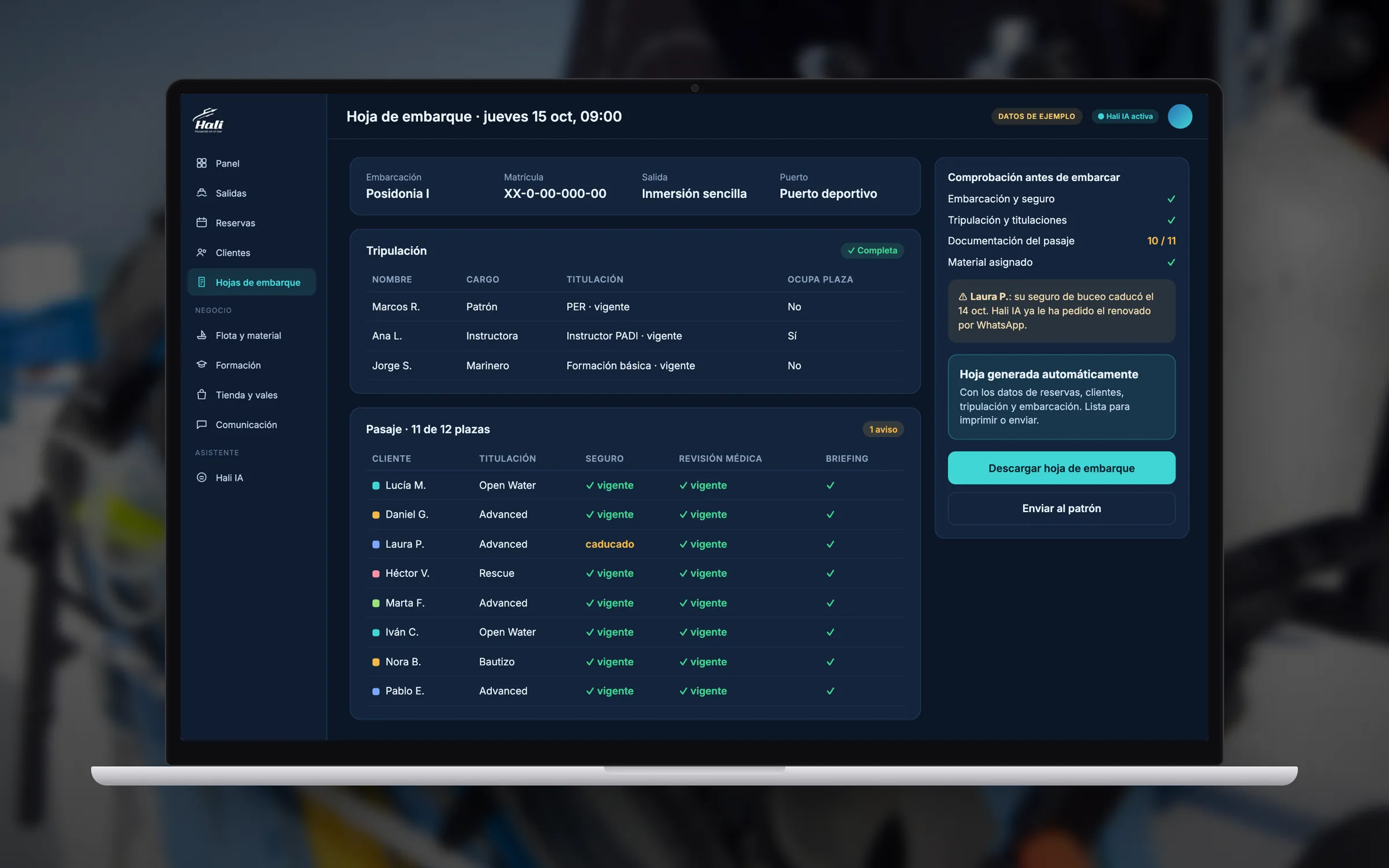Viewport: 1389px width, 868px height.
Task: Open Tienda y vales via bag icon
Action: (x=201, y=395)
